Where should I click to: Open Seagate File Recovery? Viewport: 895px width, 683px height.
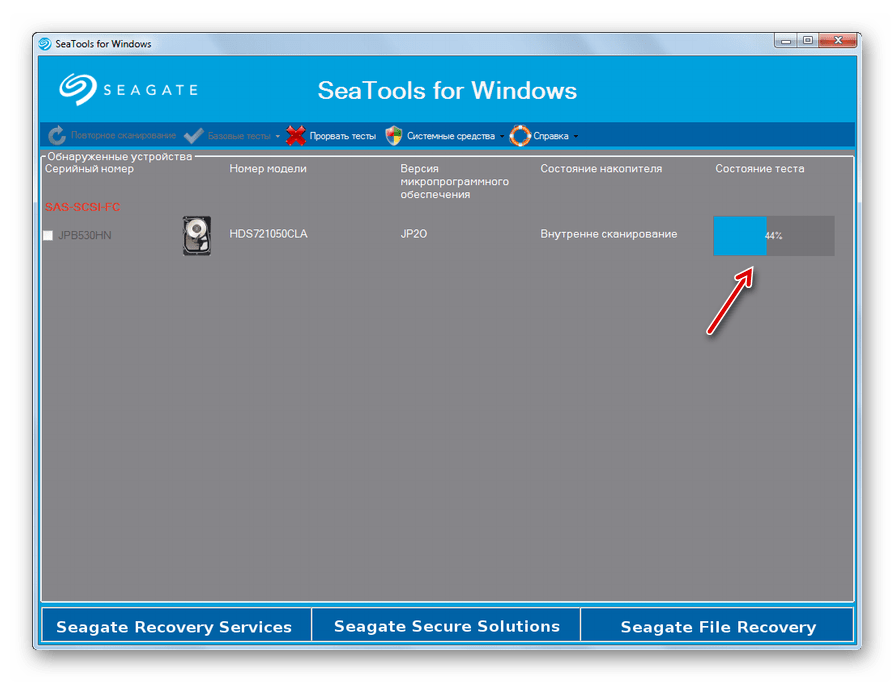(718, 627)
